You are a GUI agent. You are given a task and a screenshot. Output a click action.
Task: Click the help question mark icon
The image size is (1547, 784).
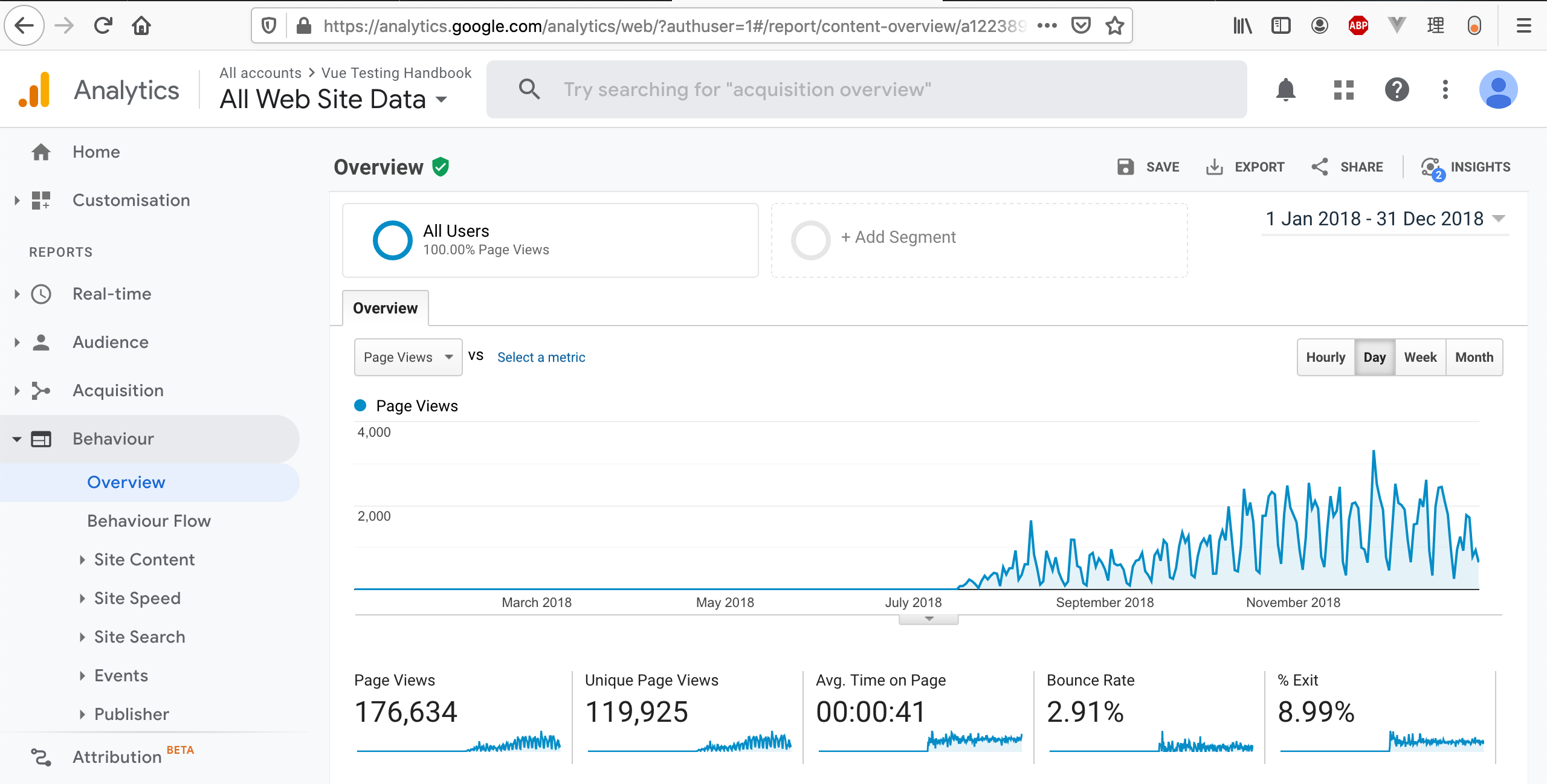[x=1397, y=90]
